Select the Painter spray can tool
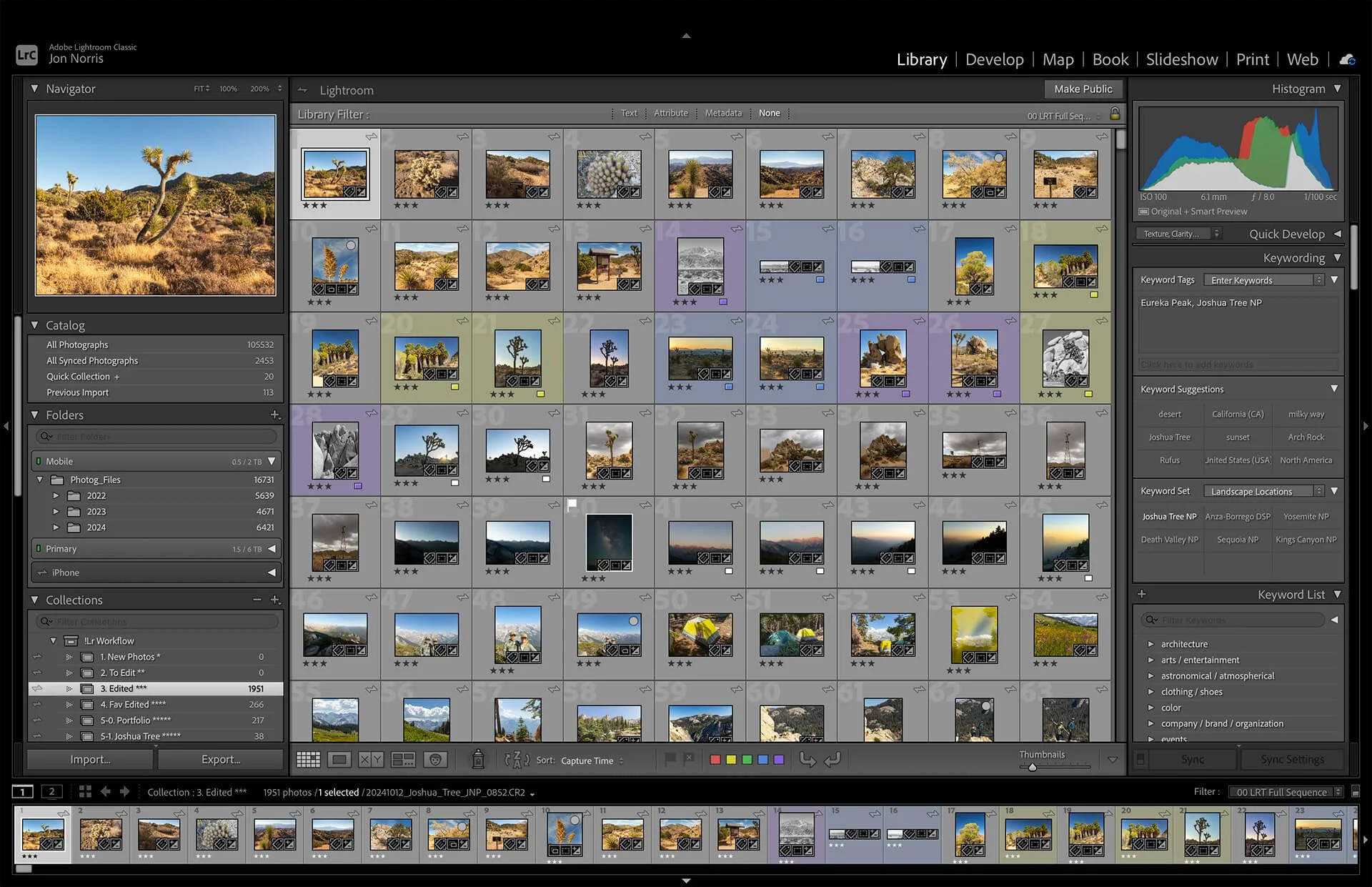 [x=478, y=759]
